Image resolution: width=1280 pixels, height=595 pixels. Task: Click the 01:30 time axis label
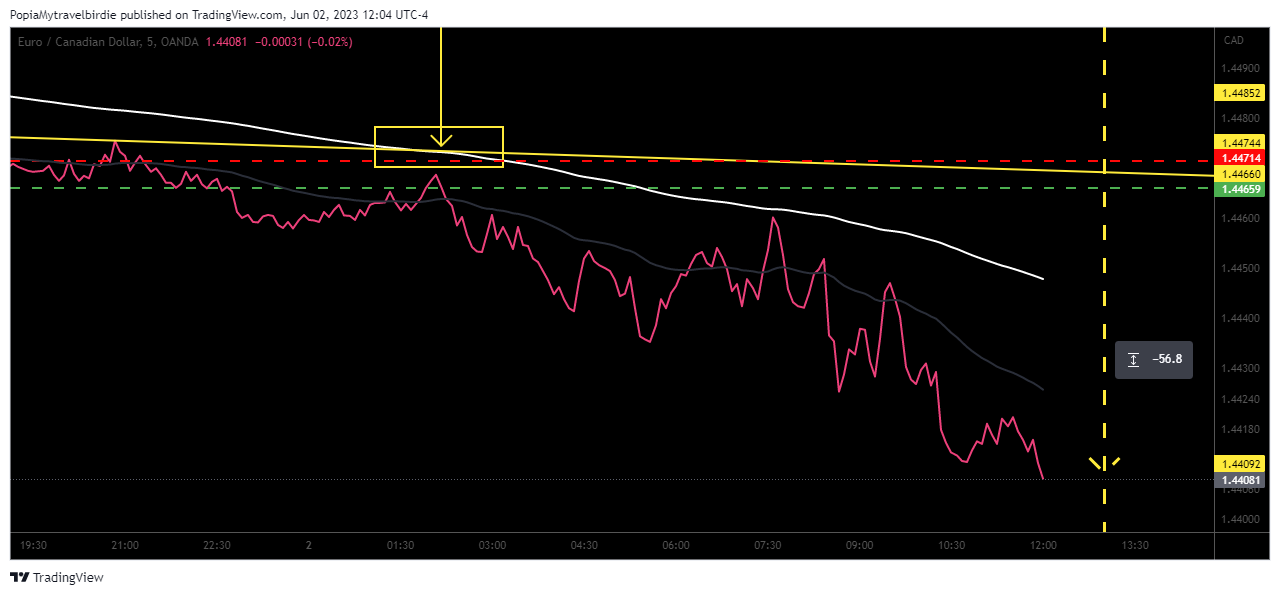point(400,545)
